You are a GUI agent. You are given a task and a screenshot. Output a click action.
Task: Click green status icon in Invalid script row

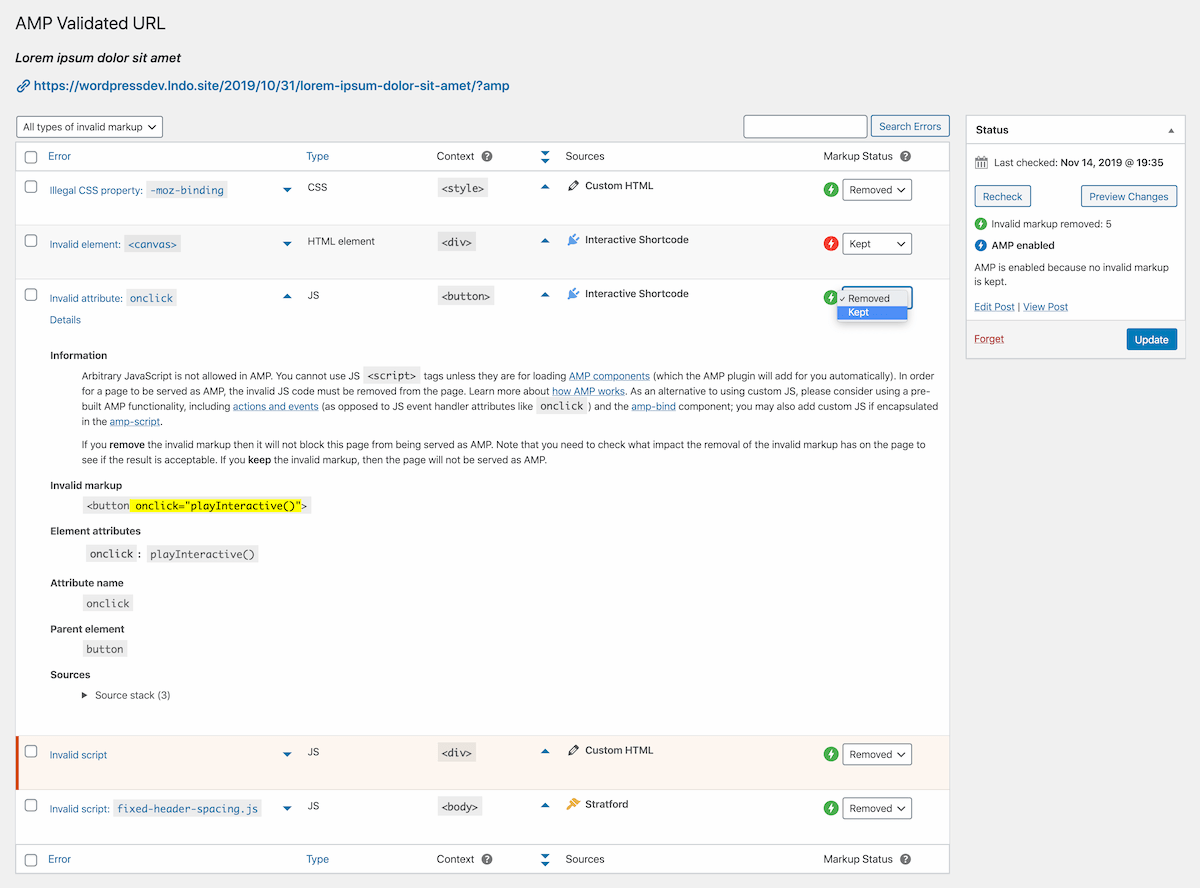click(x=830, y=754)
